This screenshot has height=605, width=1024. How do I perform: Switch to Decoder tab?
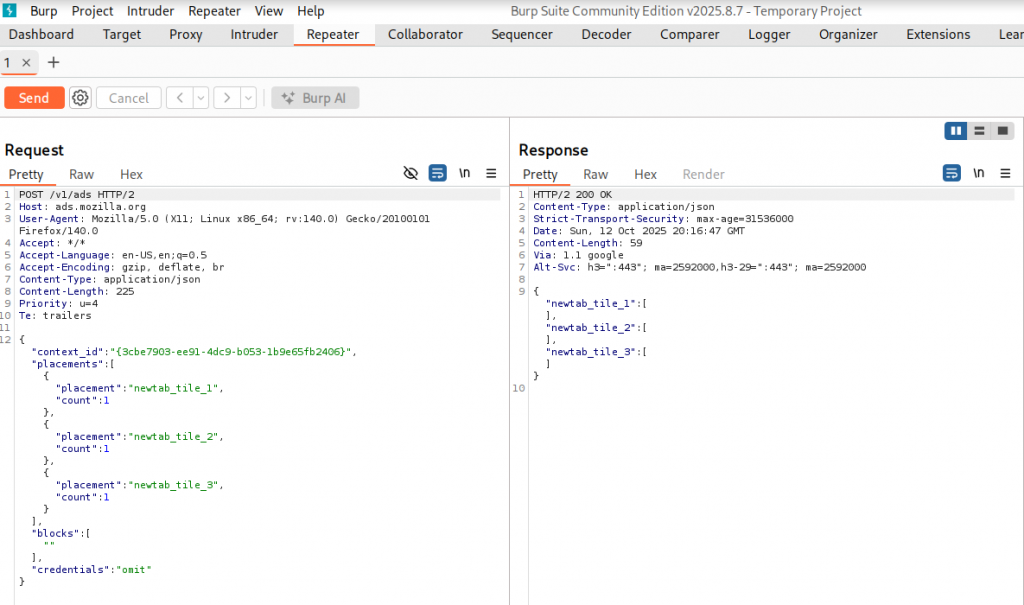click(x=606, y=35)
